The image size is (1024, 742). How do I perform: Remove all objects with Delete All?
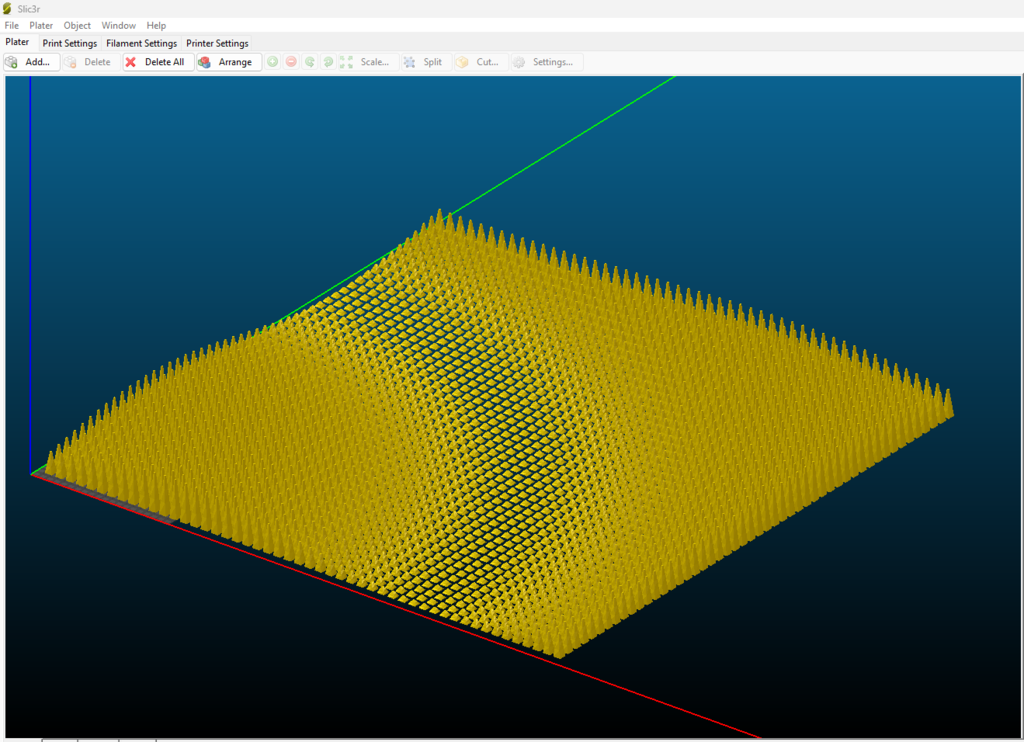tap(156, 62)
